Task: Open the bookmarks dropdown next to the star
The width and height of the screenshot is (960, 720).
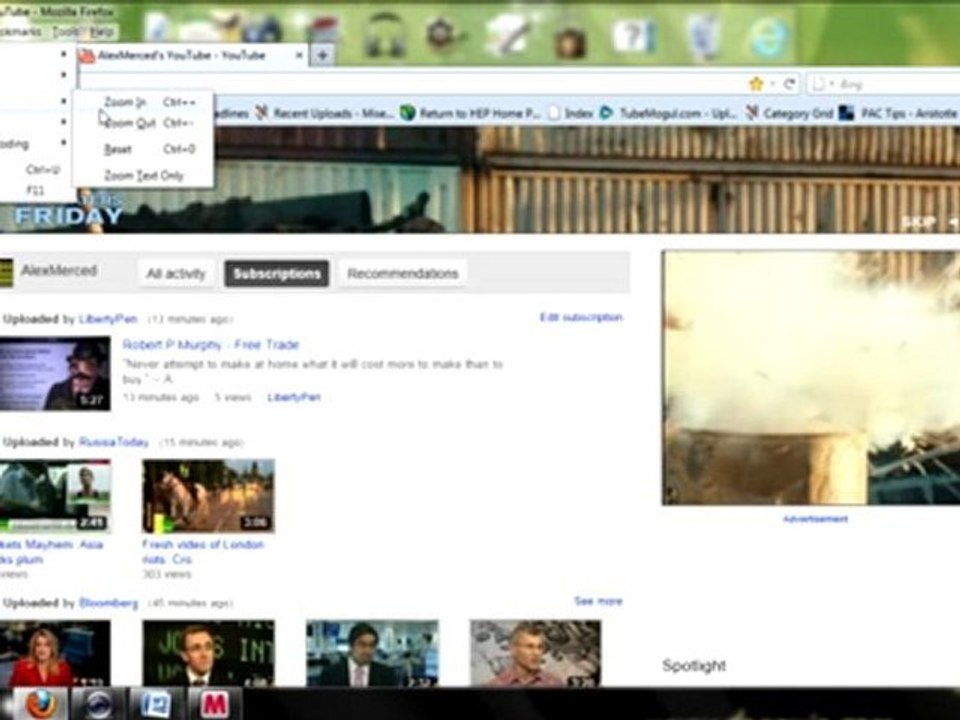Action: 773,84
